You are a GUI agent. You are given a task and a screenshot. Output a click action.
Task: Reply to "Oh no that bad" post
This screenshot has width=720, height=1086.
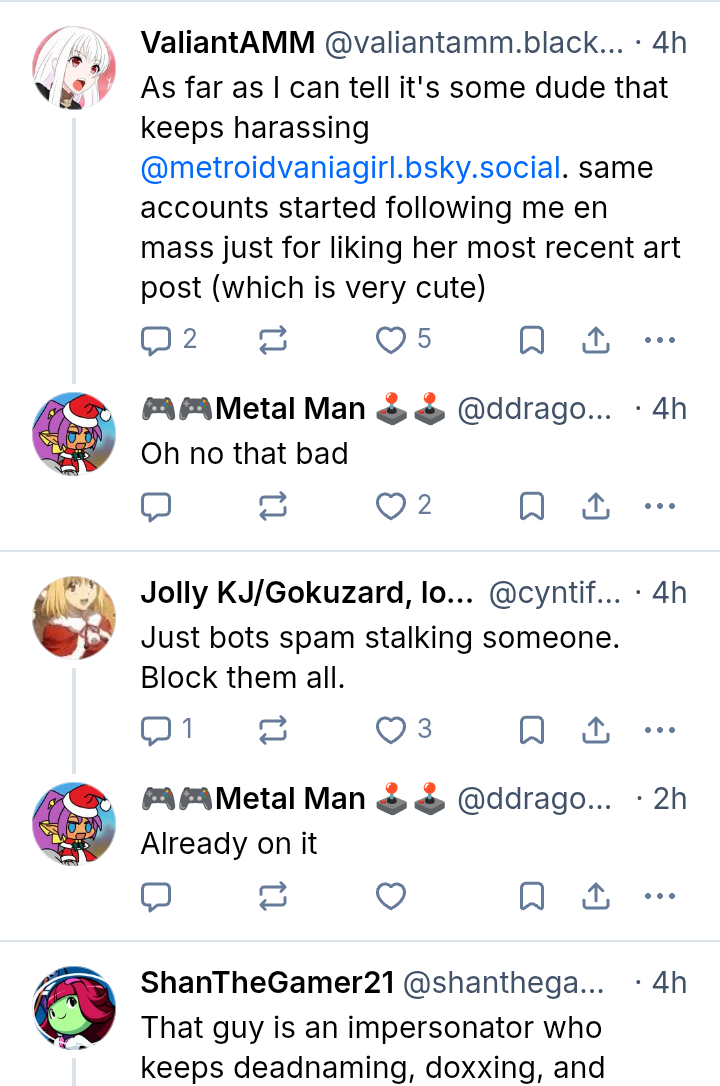156,507
